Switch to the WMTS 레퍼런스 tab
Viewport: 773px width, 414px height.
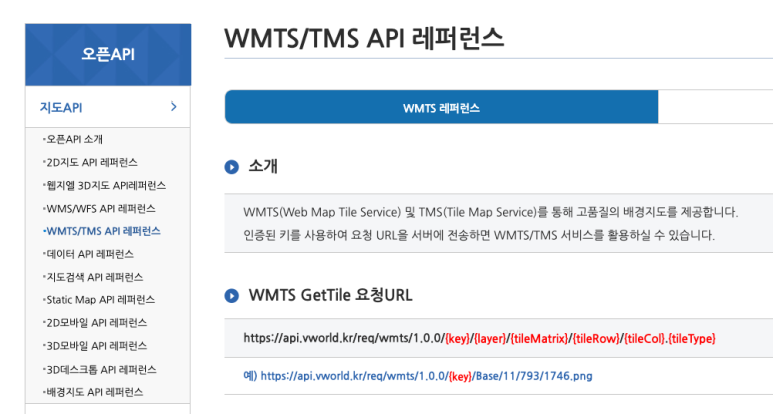click(x=441, y=107)
